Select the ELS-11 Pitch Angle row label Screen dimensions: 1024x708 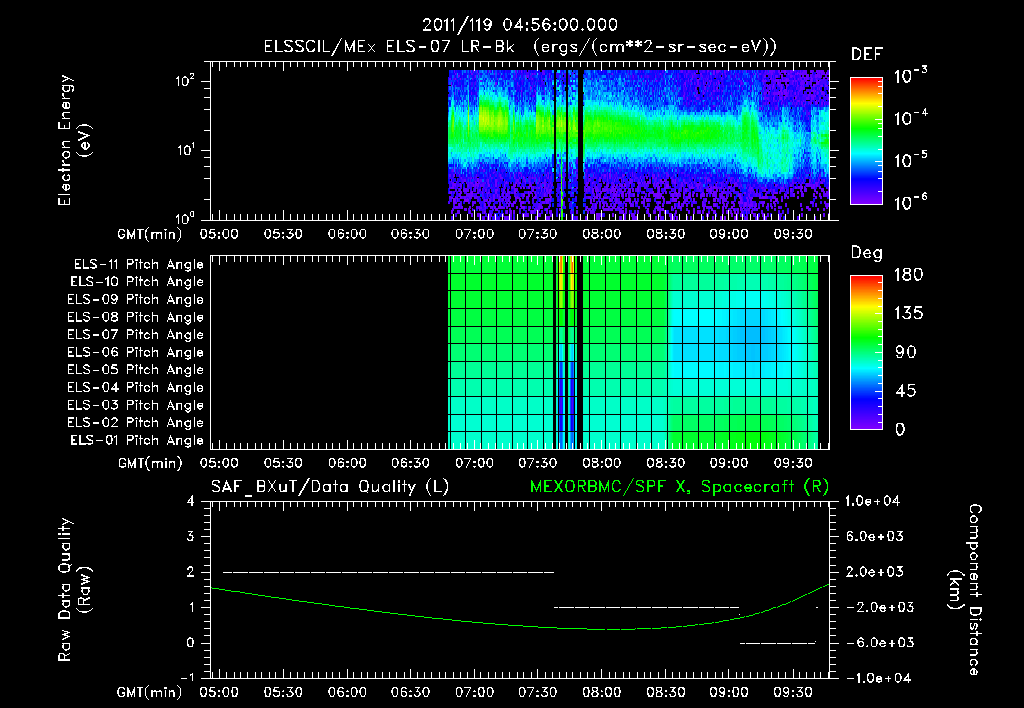pyautogui.click(x=138, y=265)
